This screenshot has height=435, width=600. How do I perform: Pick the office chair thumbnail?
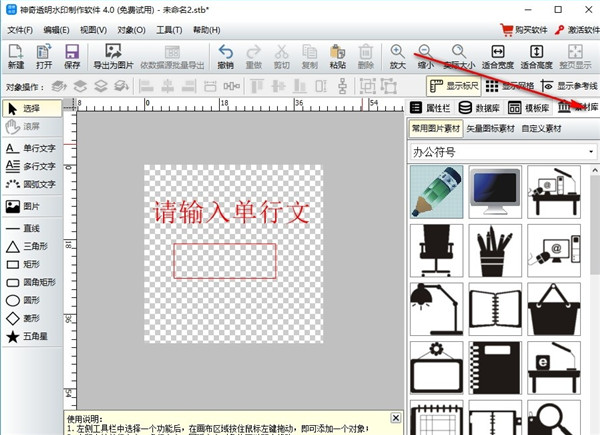[x=437, y=251]
